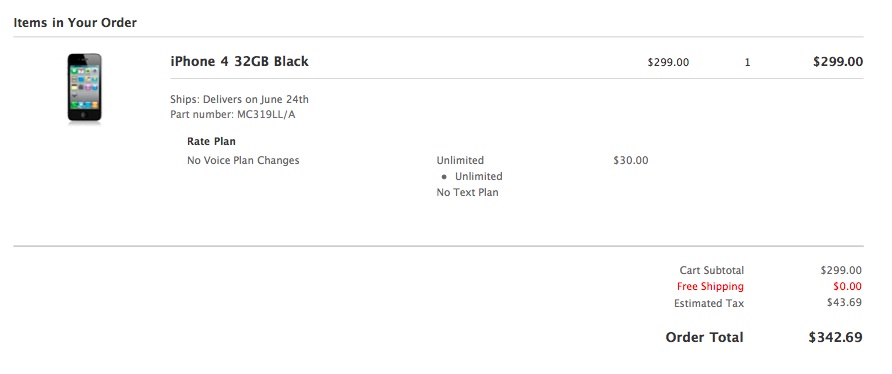Click the $30.00 plan price
The height and width of the screenshot is (374, 892).
(630, 161)
